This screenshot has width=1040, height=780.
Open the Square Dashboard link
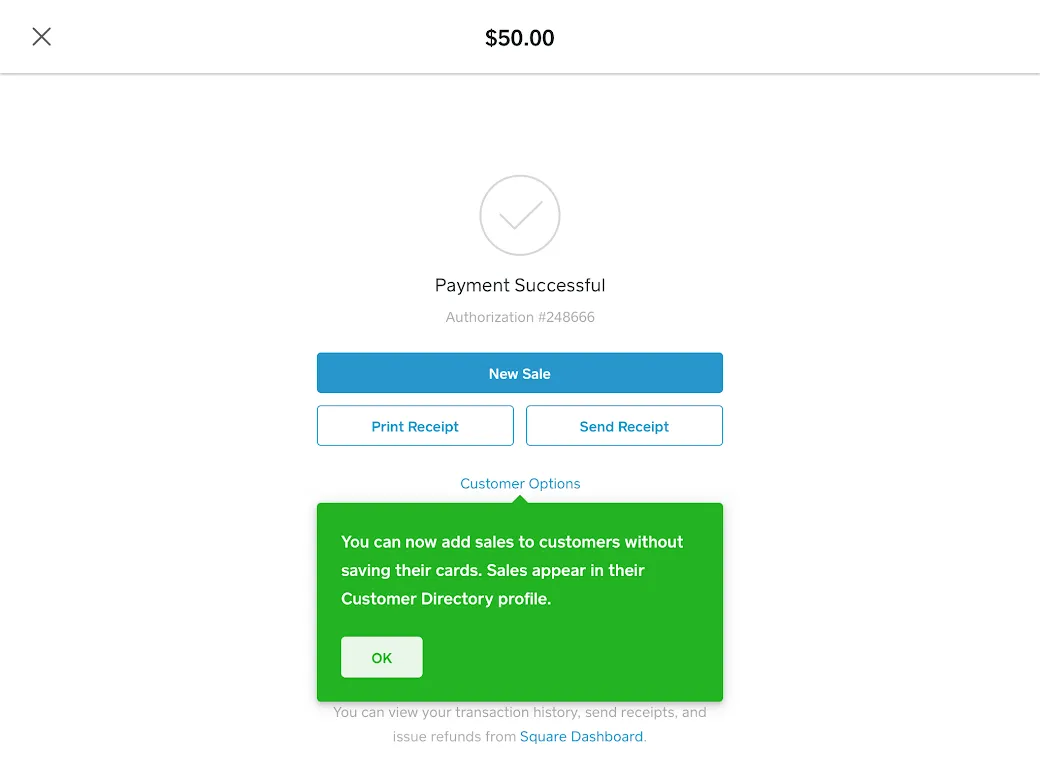(581, 736)
